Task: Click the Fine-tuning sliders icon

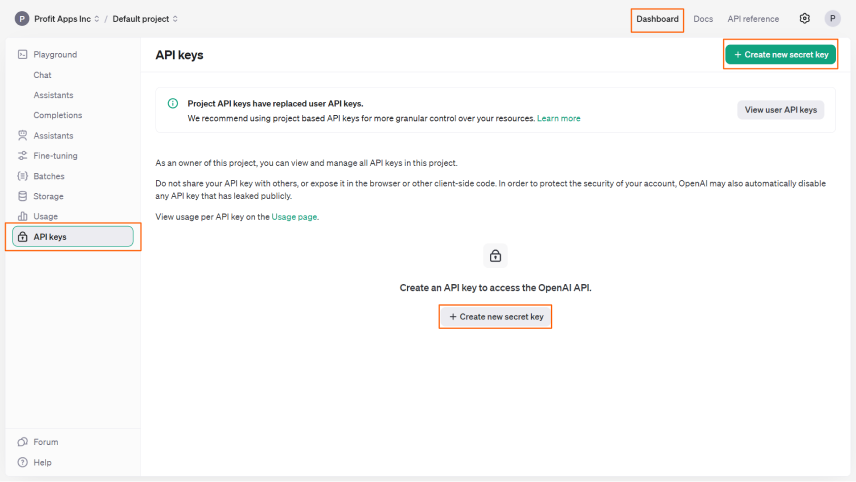Action: pos(22,156)
